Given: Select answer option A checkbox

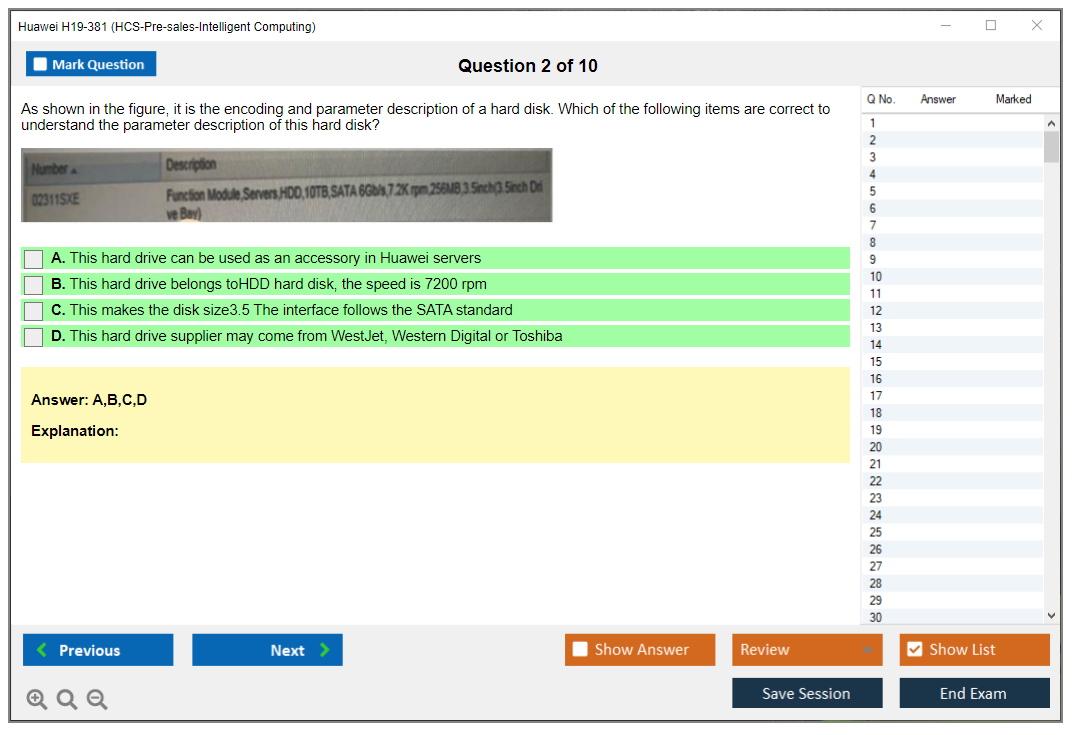Looking at the screenshot, I should 34,259.
